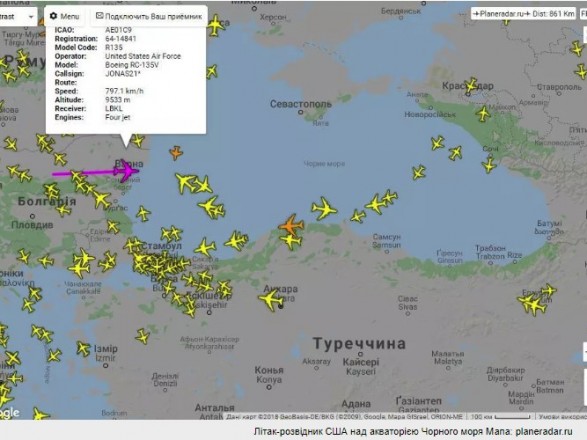Click the Model value Boeing RC-135V
This screenshot has width=587, height=440.
(x=132, y=65)
